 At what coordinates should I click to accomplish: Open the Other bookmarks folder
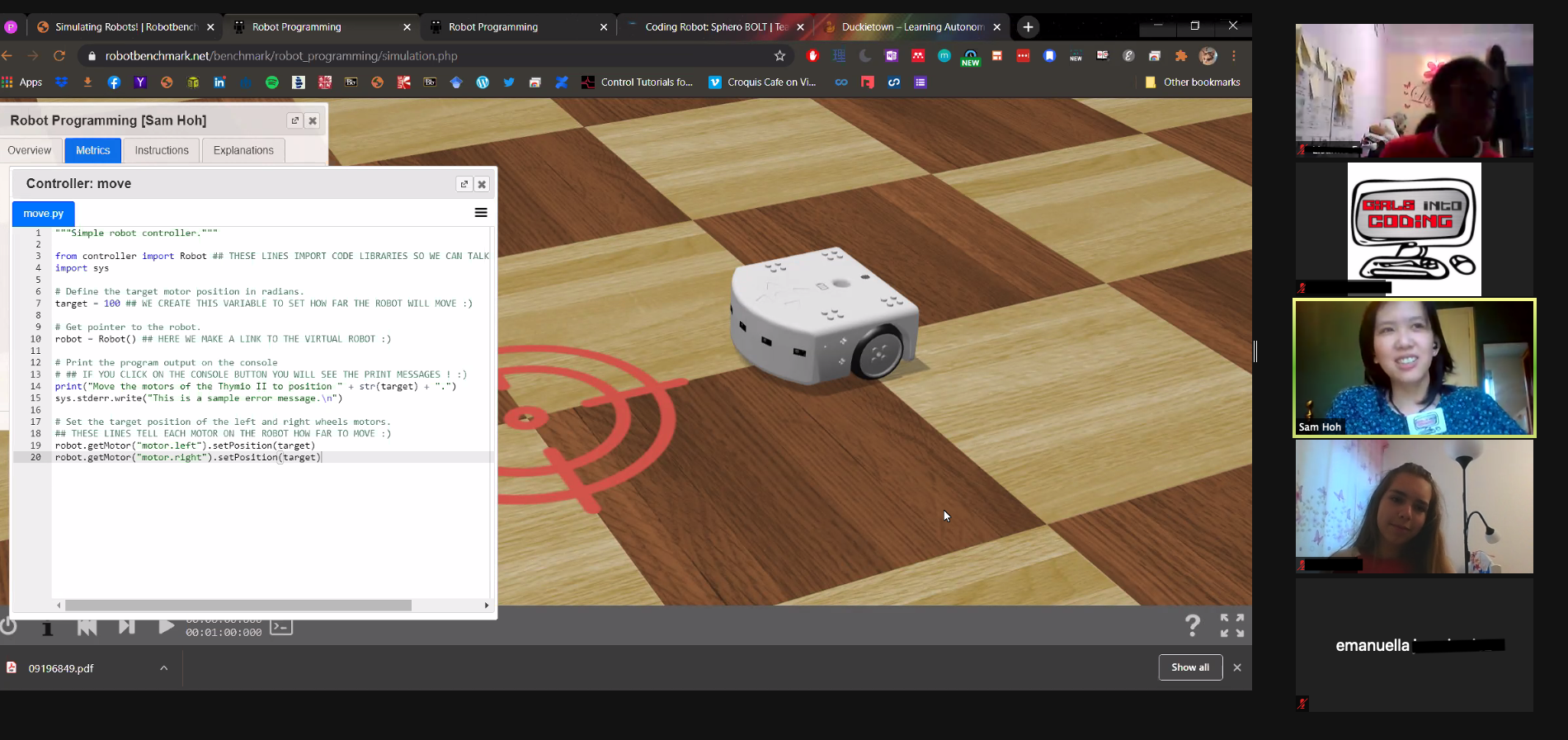[x=1193, y=82]
